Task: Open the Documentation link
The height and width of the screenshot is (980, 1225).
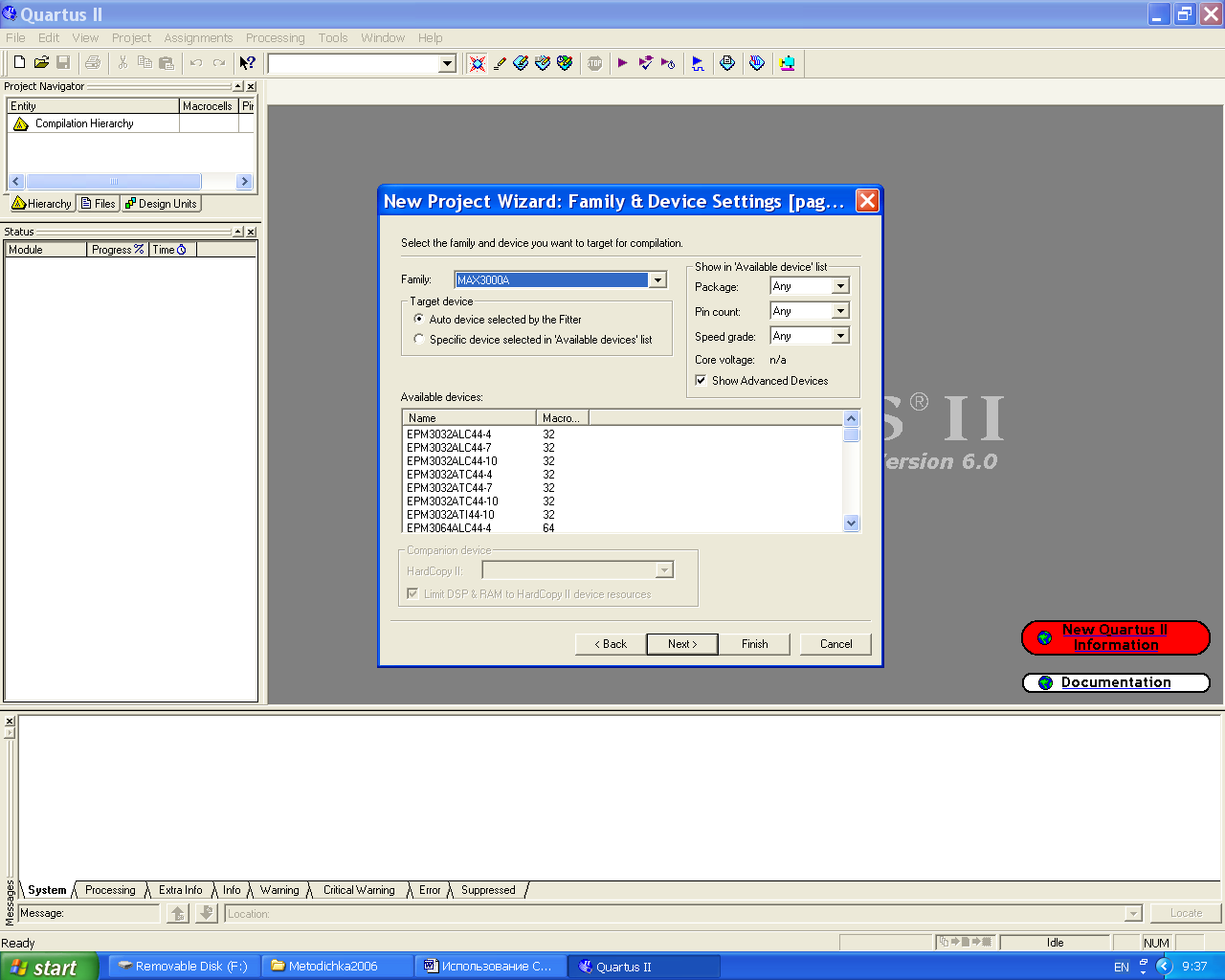Action: (x=1116, y=682)
